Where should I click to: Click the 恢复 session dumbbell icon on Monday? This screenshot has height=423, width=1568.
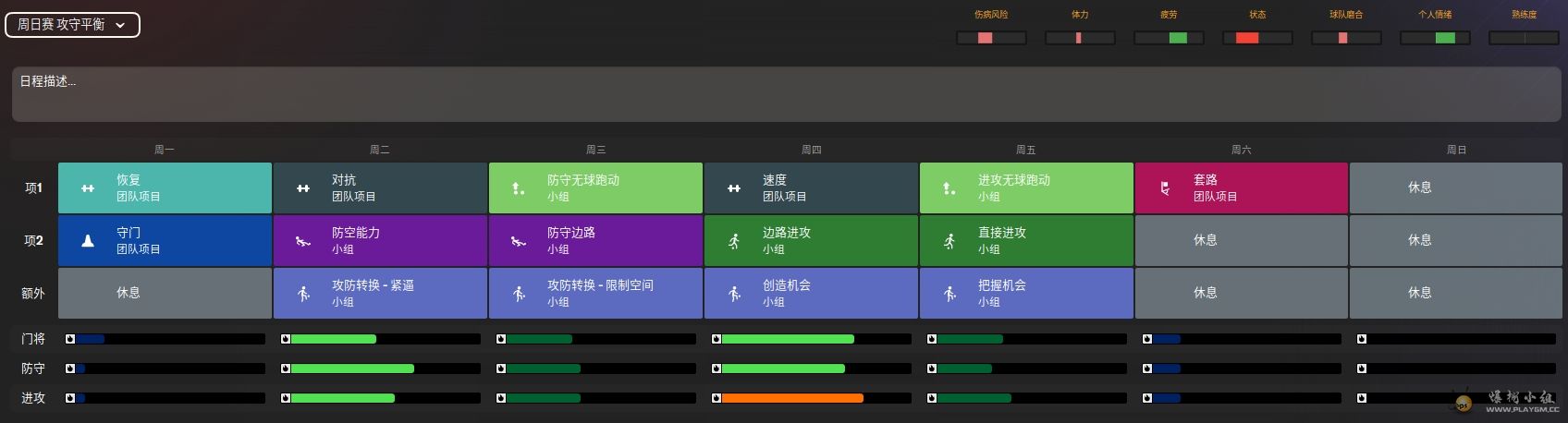[88, 188]
